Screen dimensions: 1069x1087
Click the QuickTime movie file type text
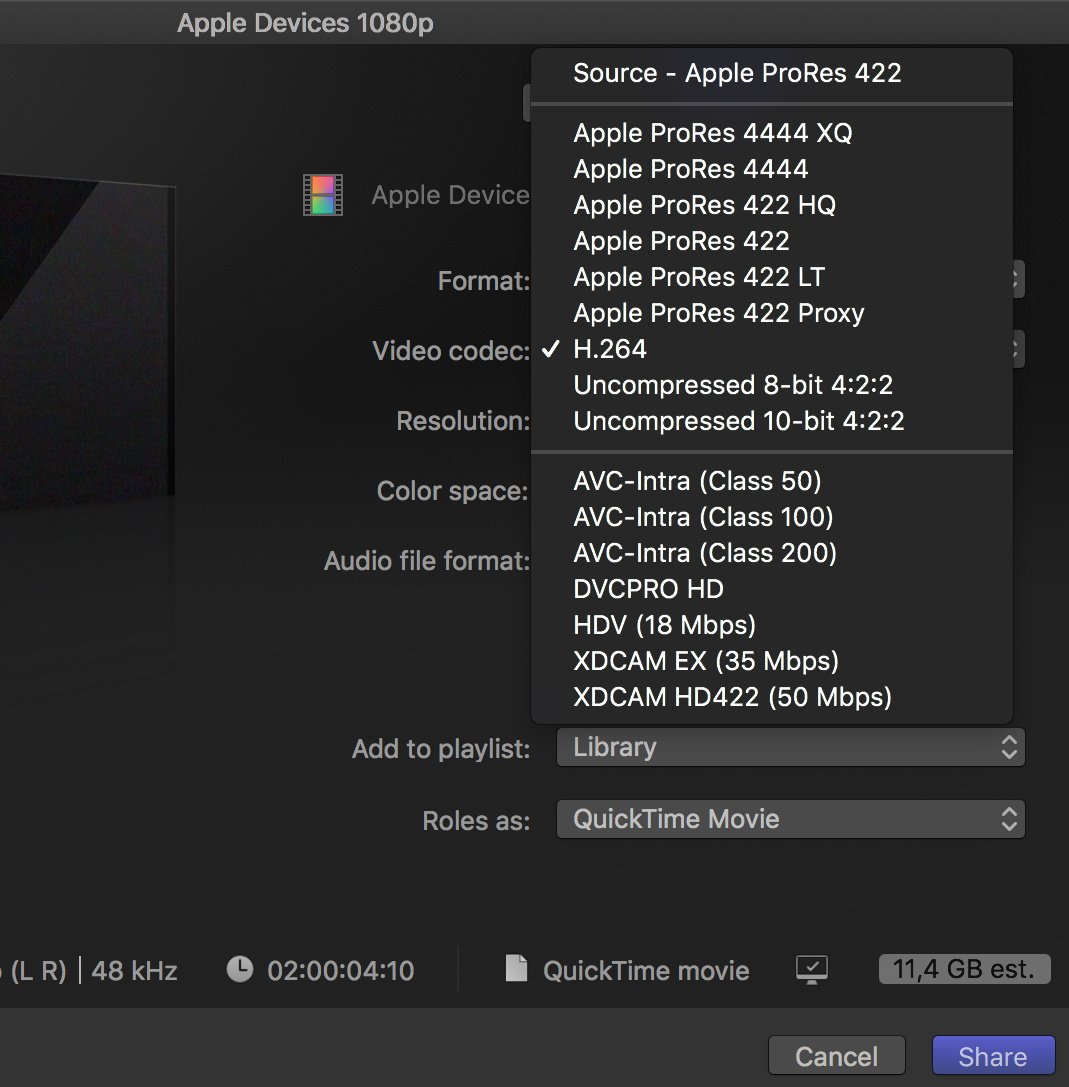click(646, 971)
